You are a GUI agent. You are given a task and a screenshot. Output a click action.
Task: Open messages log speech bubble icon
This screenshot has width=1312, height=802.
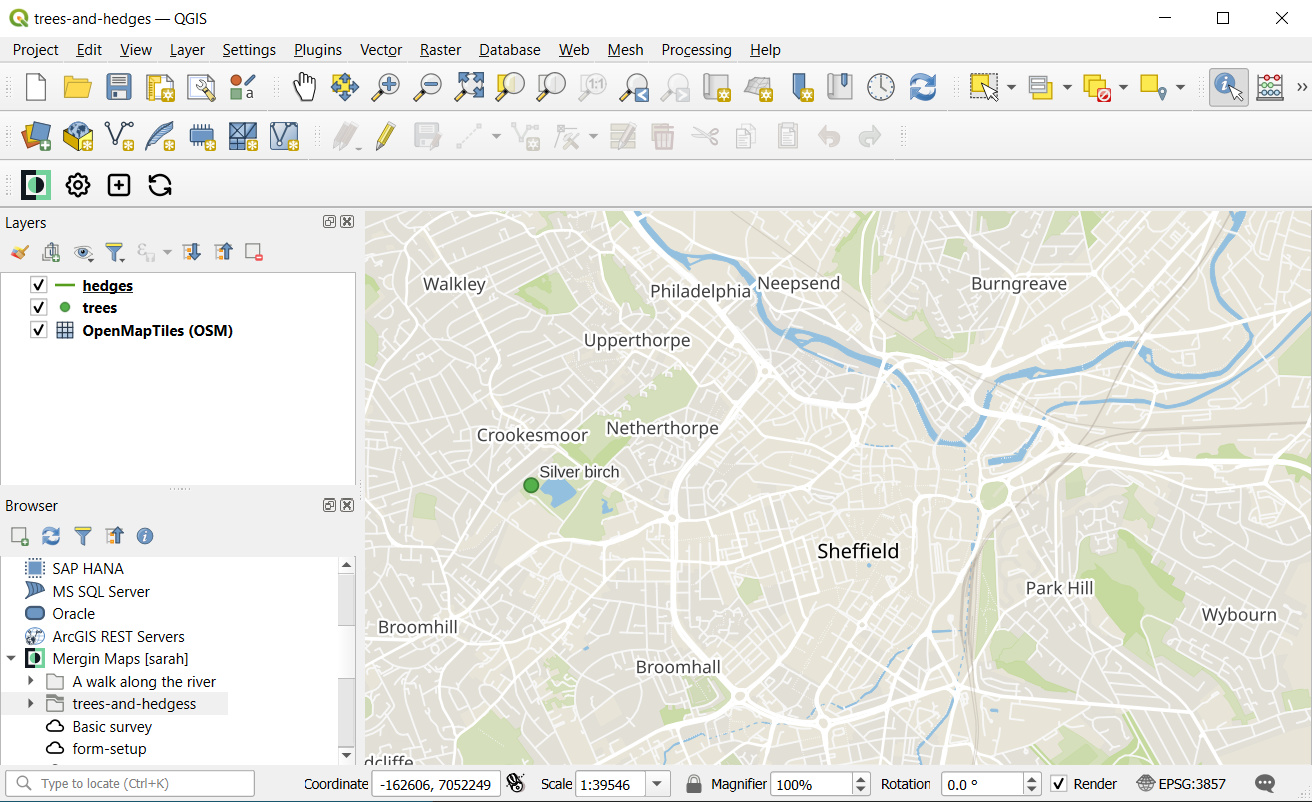point(1265,784)
